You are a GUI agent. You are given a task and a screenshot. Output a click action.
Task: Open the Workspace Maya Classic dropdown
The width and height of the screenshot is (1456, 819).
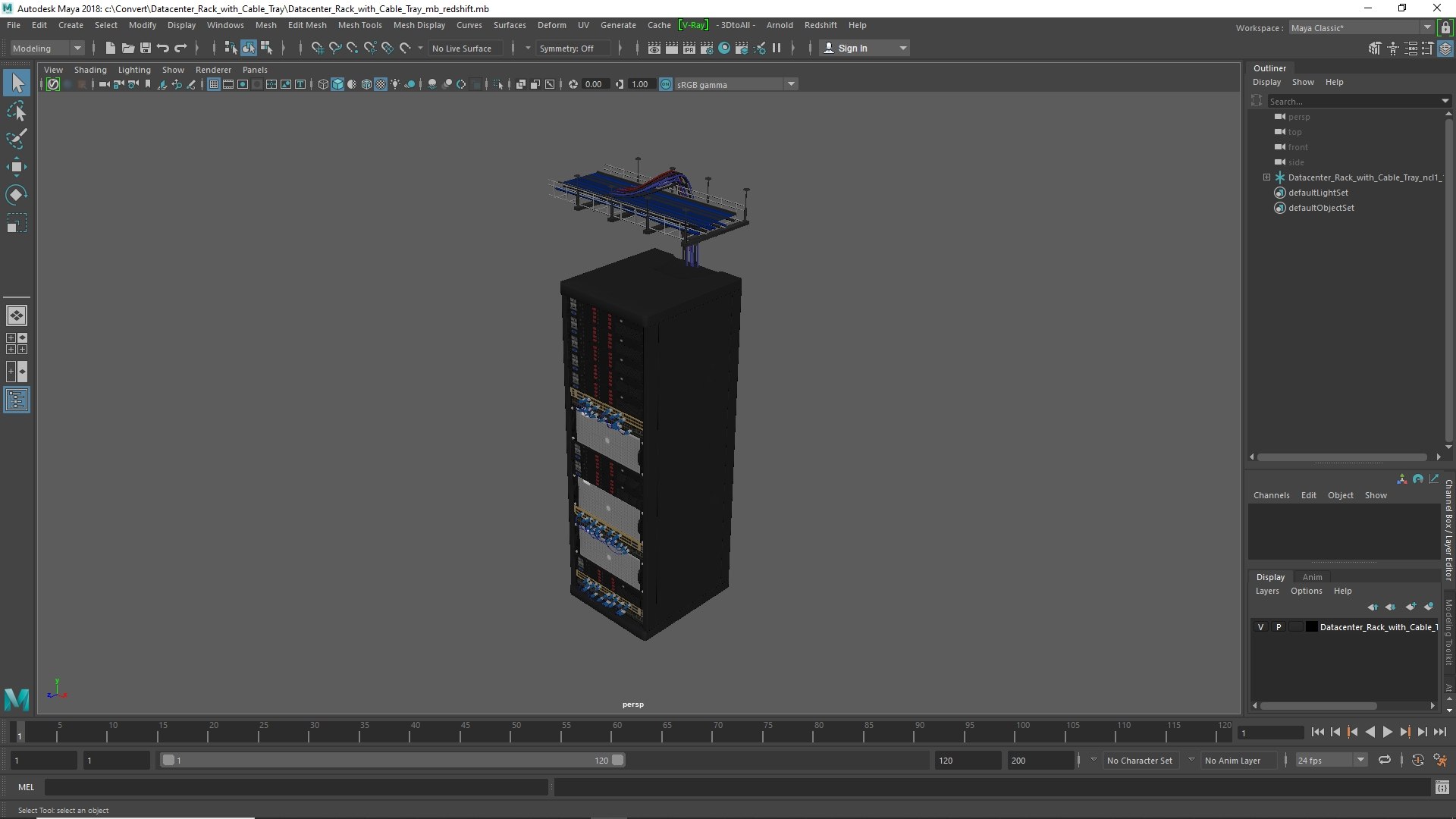1361,27
